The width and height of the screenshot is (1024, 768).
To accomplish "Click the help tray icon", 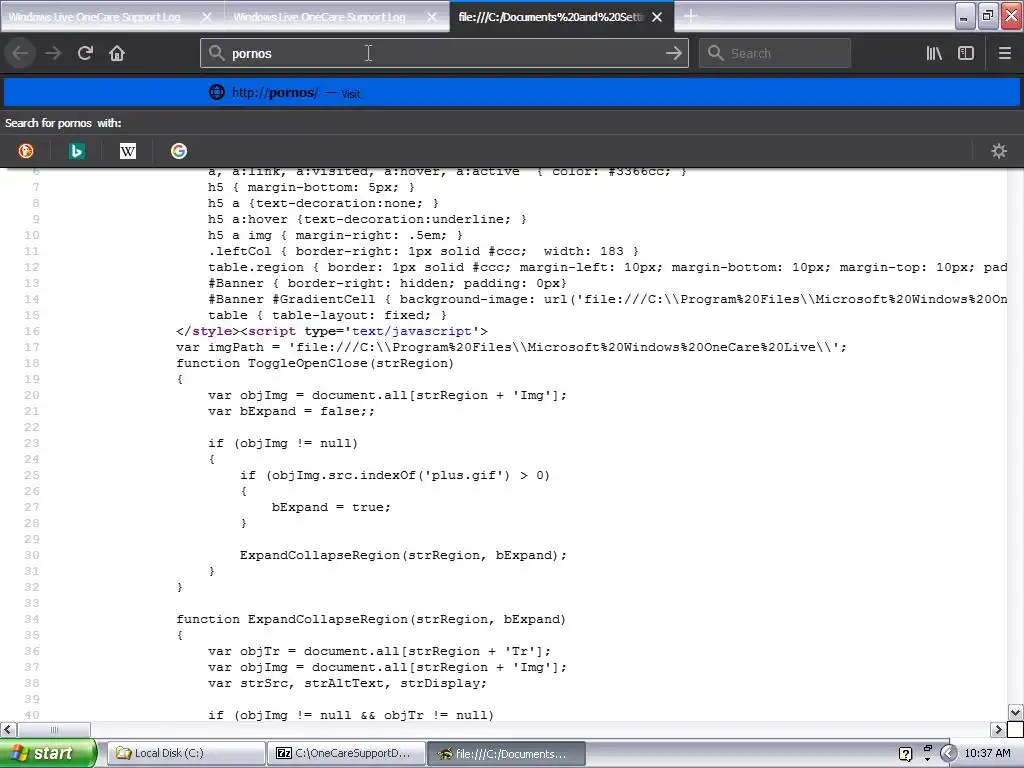I will (x=905, y=754).
